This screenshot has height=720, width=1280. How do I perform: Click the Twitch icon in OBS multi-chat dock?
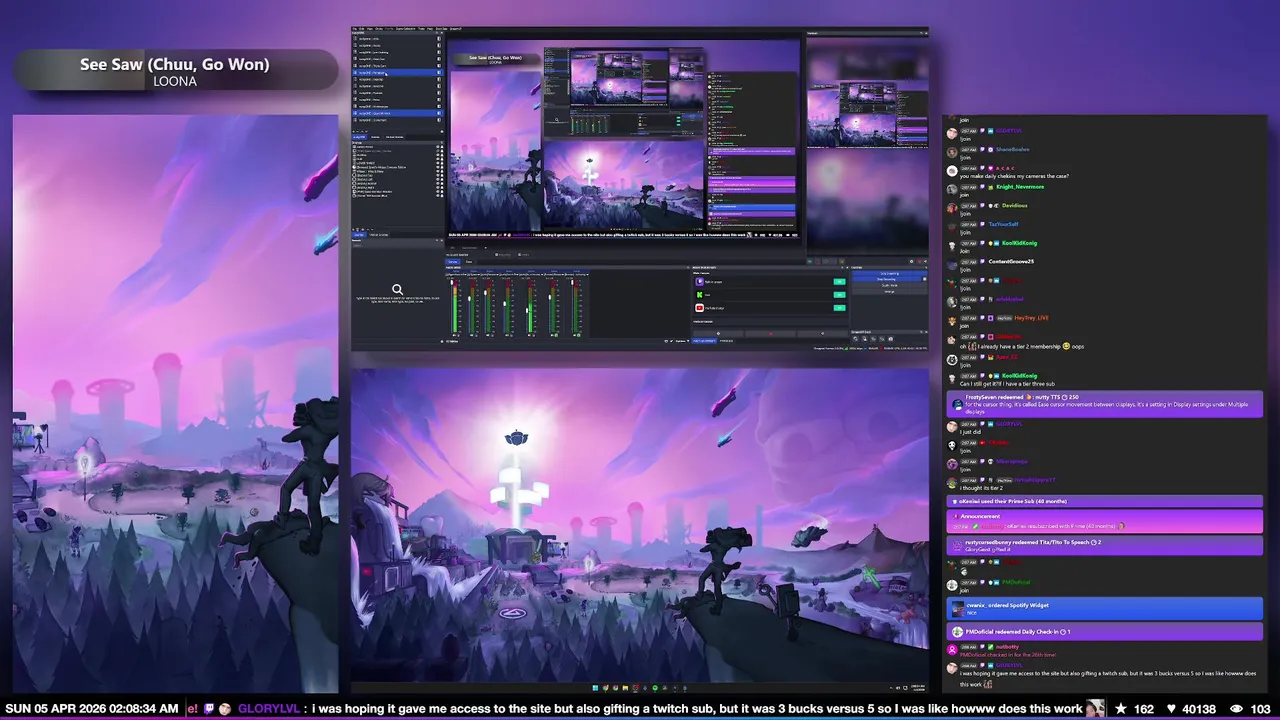click(x=700, y=282)
